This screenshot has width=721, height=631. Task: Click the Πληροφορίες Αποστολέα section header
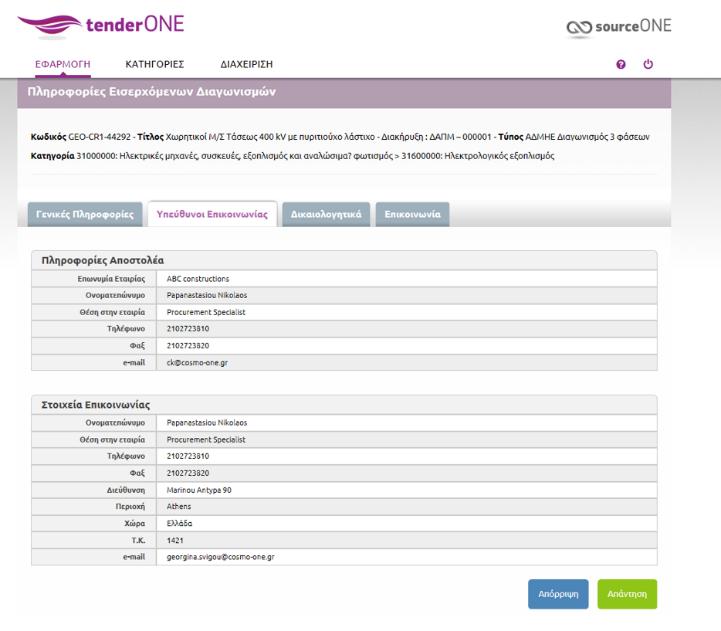(x=103, y=260)
